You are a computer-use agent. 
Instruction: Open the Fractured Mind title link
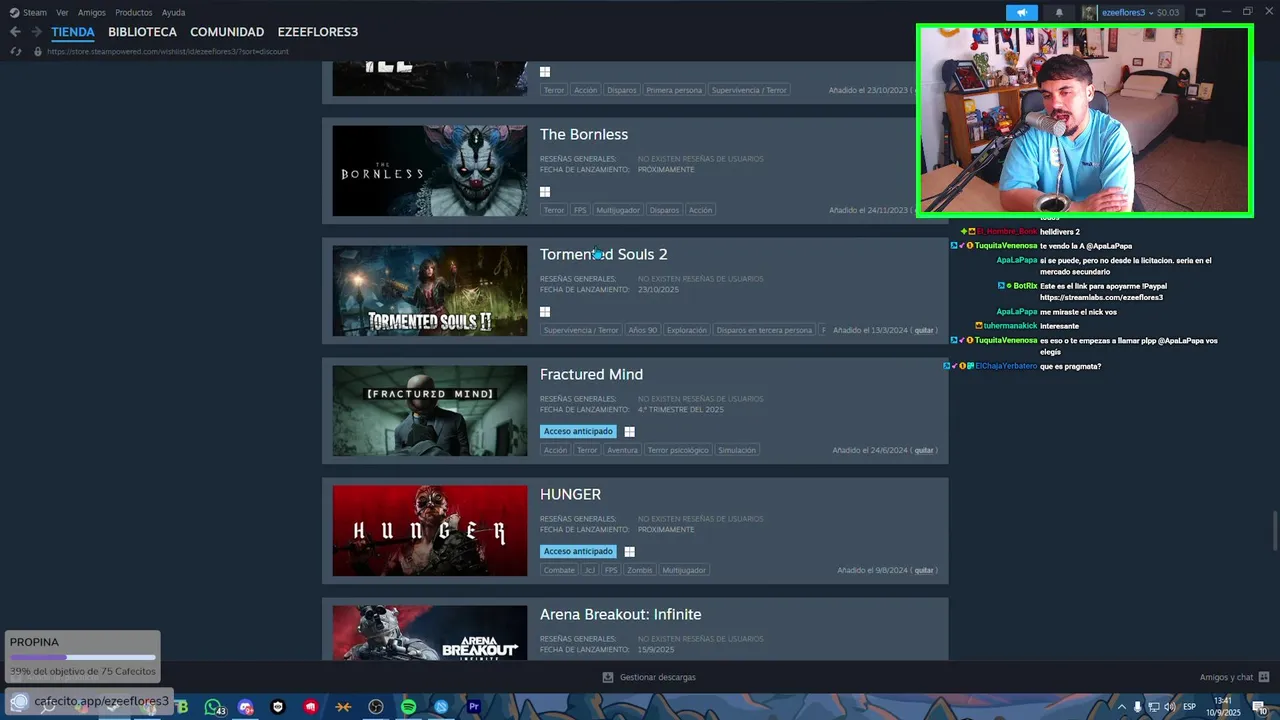click(591, 374)
